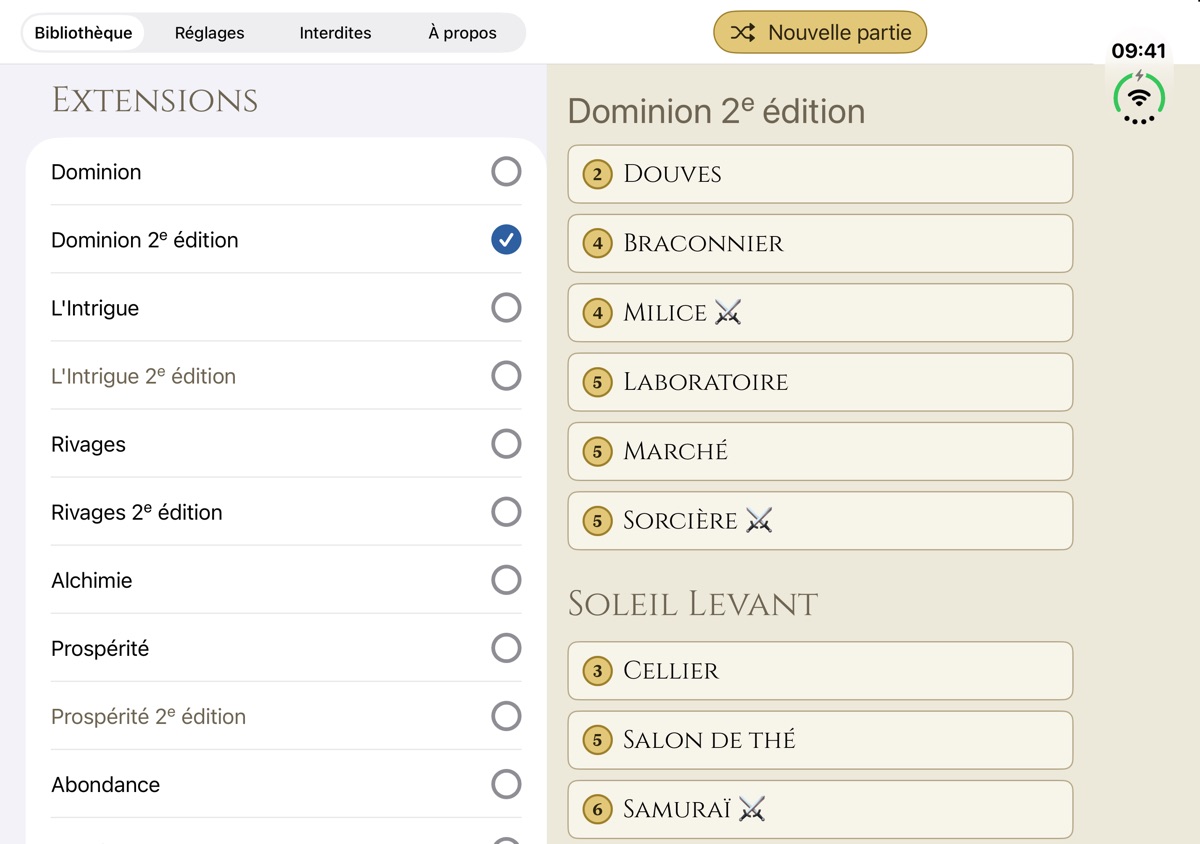Click the Wi-Fi status icon
The image size is (1200, 844).
[1139, 97]
